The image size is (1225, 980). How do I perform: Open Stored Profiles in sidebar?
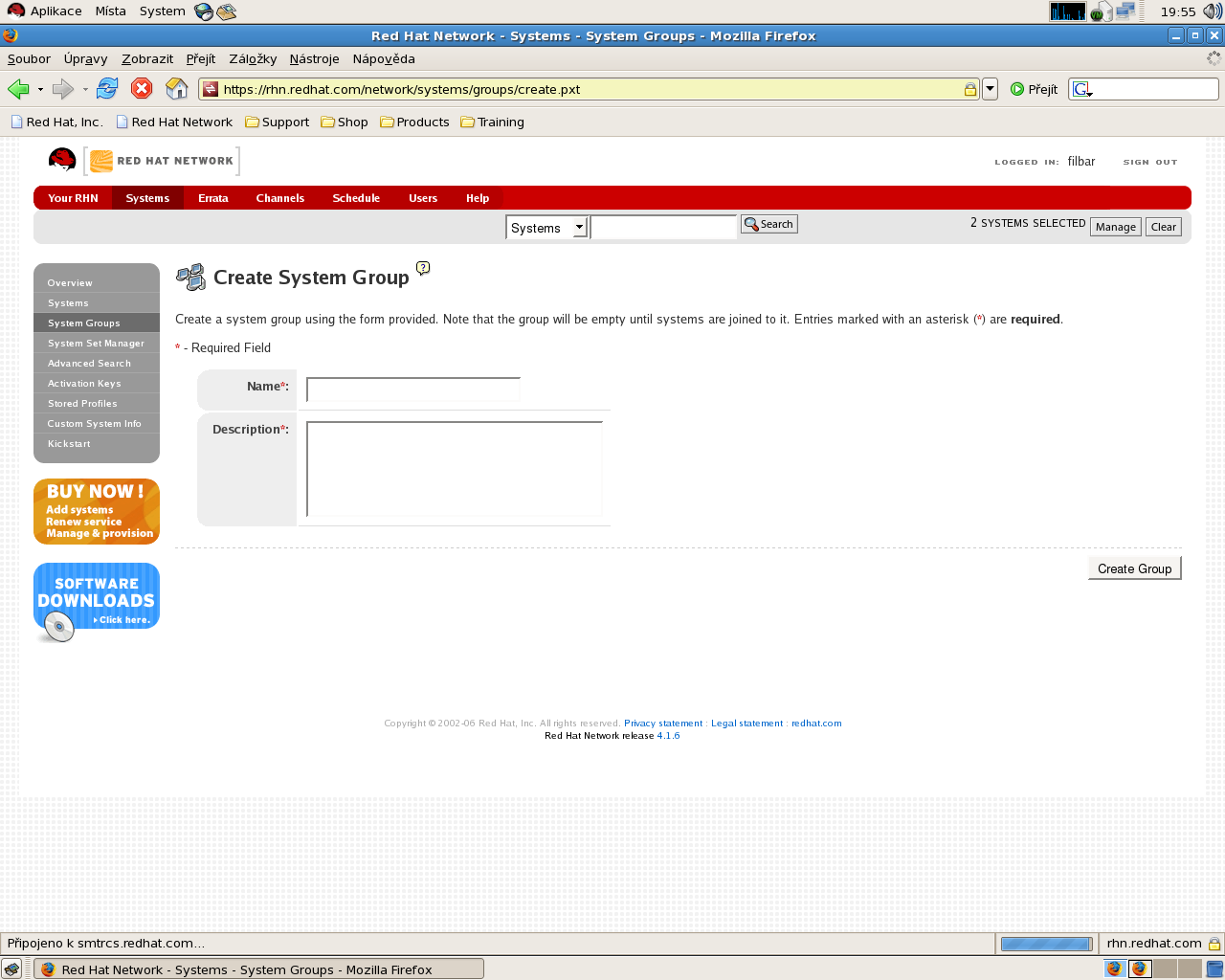pyautogui.click(x=97, y=403)
